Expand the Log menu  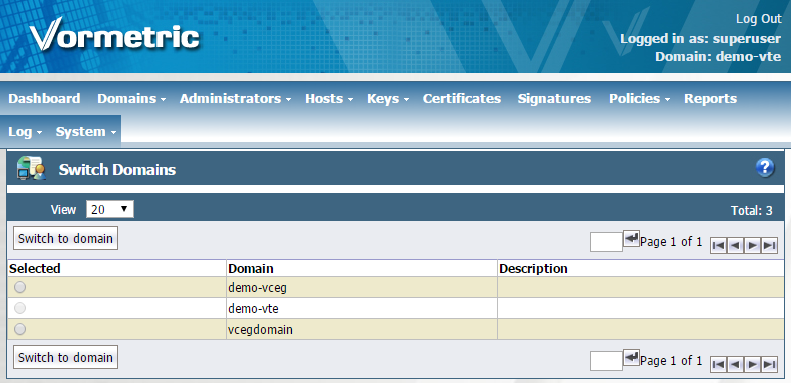pos(25,132)
